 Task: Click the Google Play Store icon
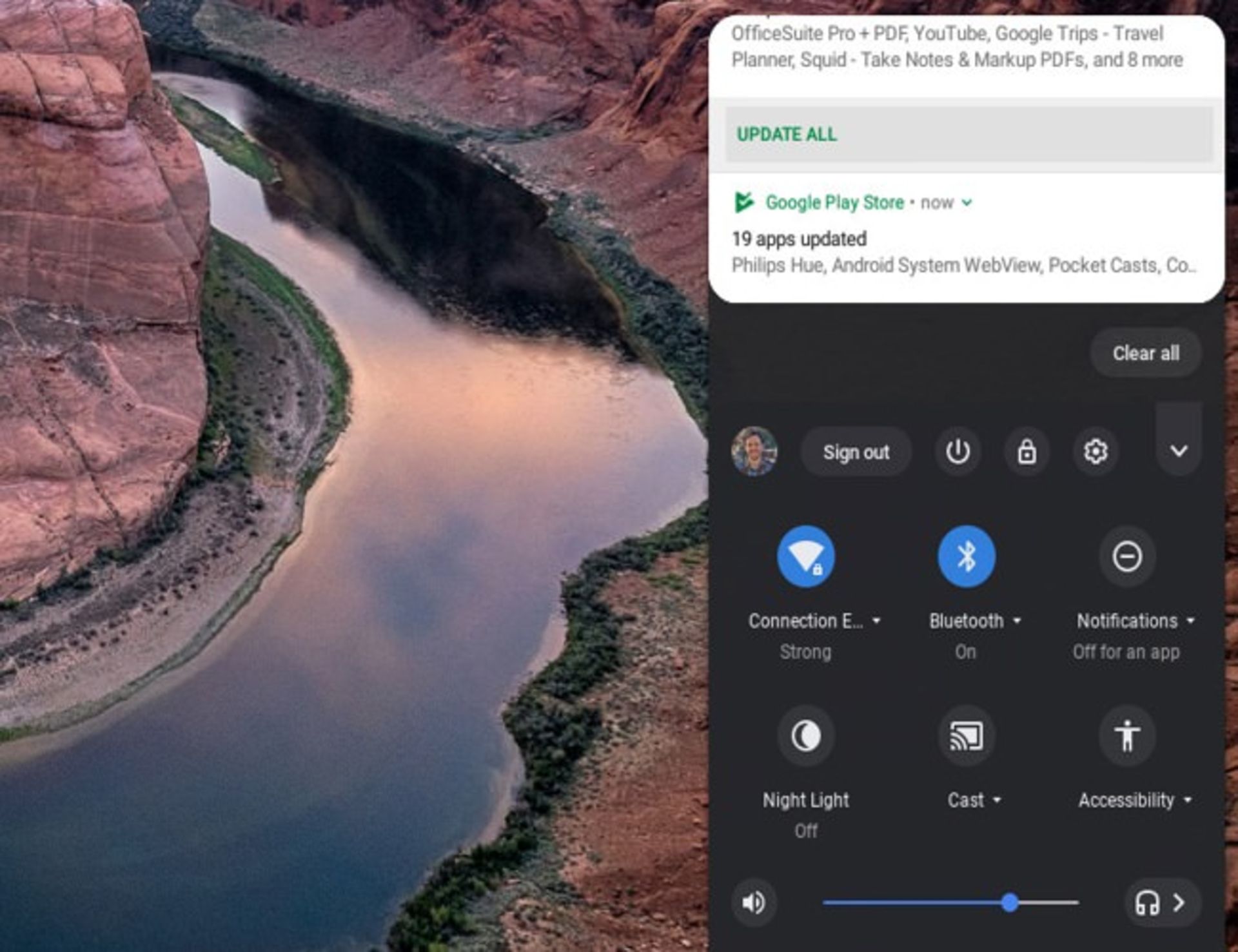click(745, 202)
